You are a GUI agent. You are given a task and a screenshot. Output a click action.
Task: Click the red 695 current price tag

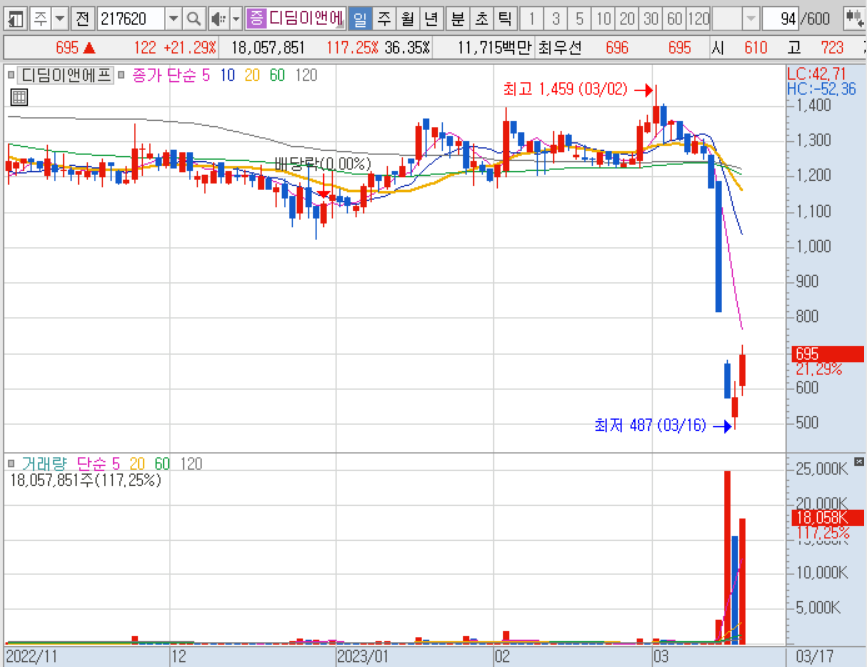click(x=827, y=354)
